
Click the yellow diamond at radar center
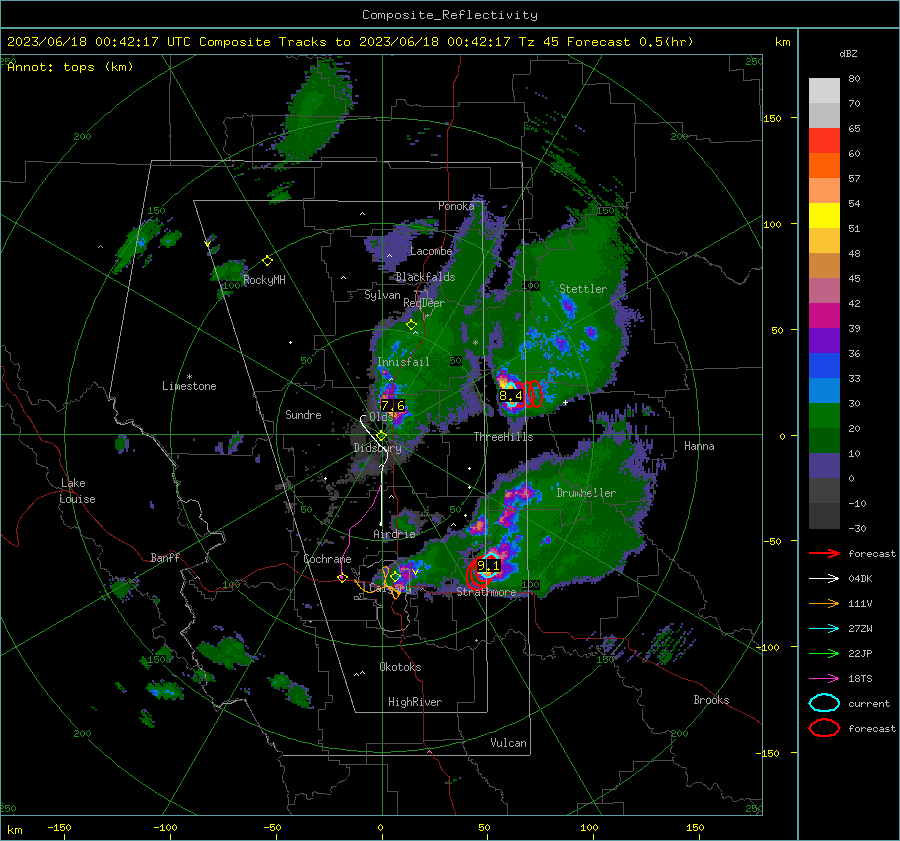click(x=381, y=436)
